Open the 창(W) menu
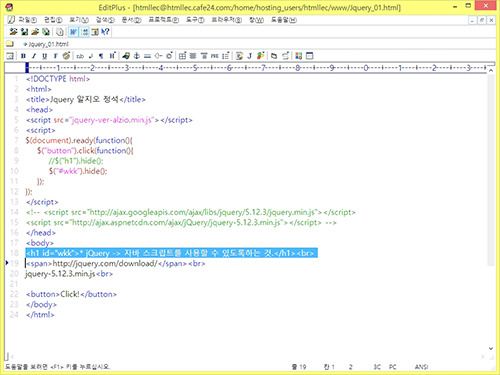500x375 pixels. (256, 20)
